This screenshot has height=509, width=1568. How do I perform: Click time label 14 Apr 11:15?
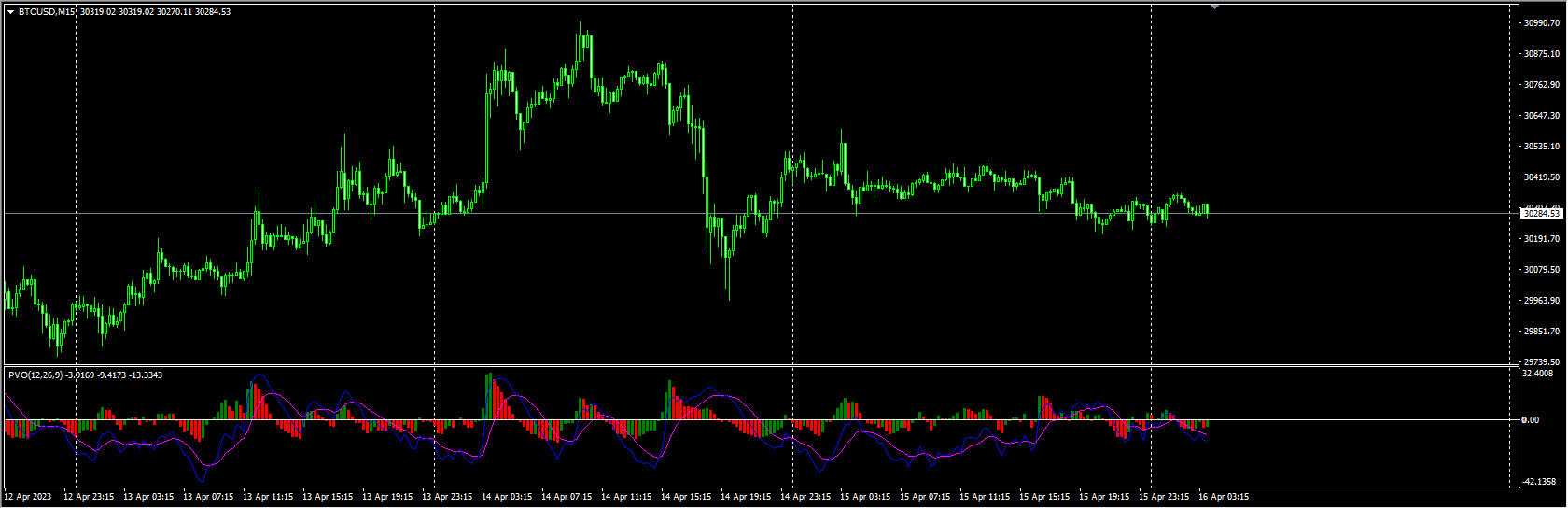(x=626, y=497)
